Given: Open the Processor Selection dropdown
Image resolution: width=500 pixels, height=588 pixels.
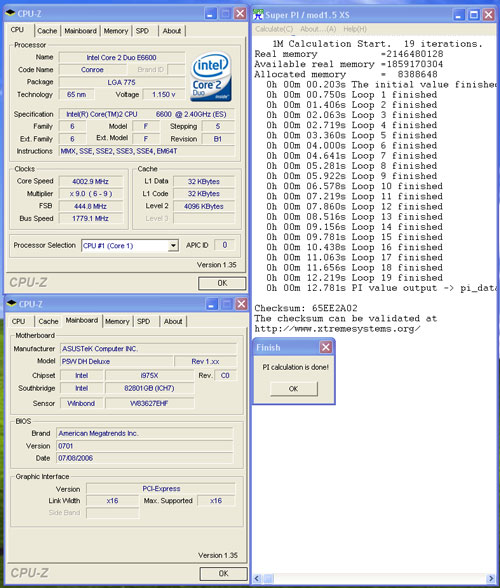Looking at the screenshot, I should pos(173,246).
